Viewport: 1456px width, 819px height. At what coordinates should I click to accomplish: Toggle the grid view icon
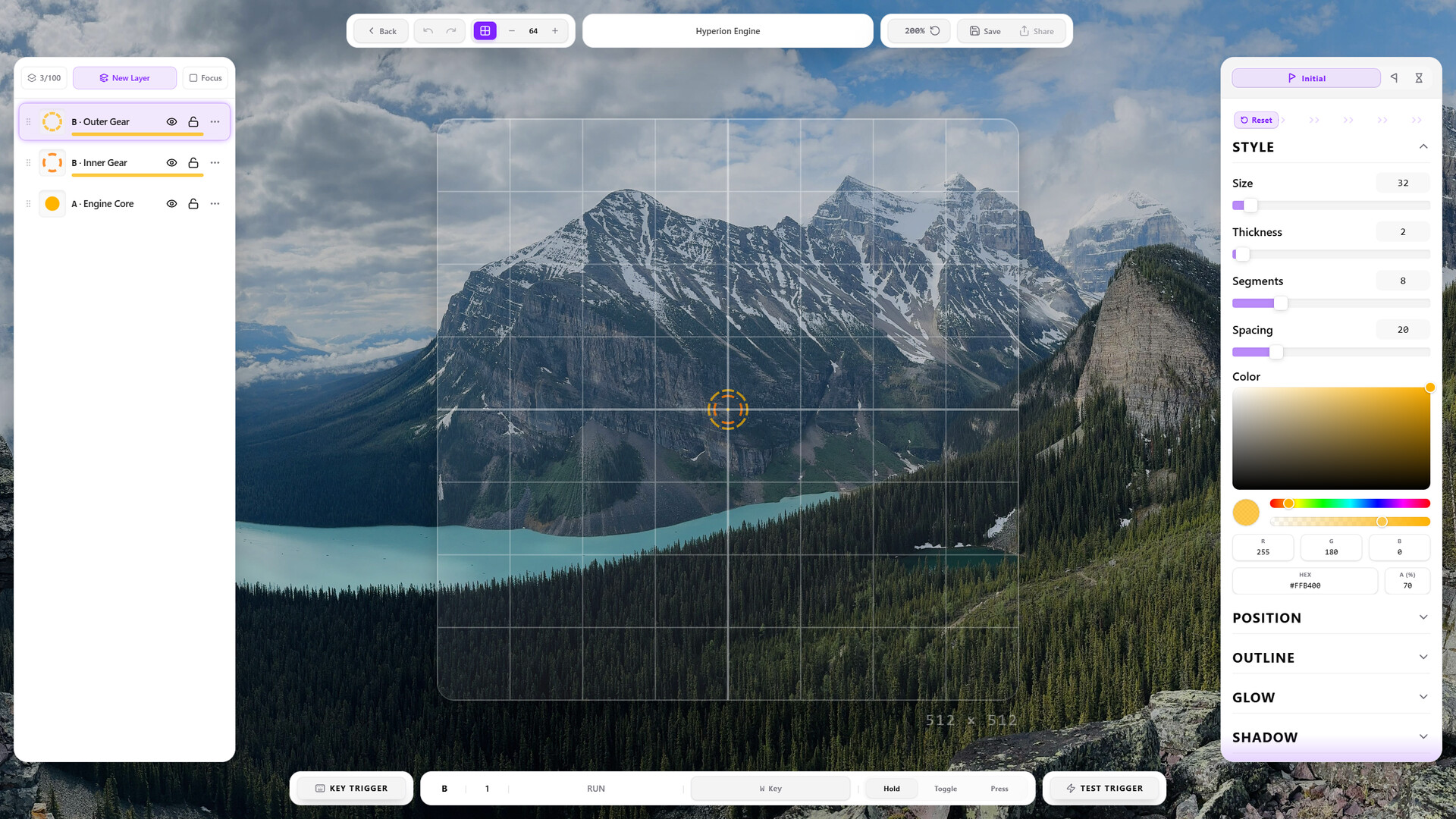point(485,31)
